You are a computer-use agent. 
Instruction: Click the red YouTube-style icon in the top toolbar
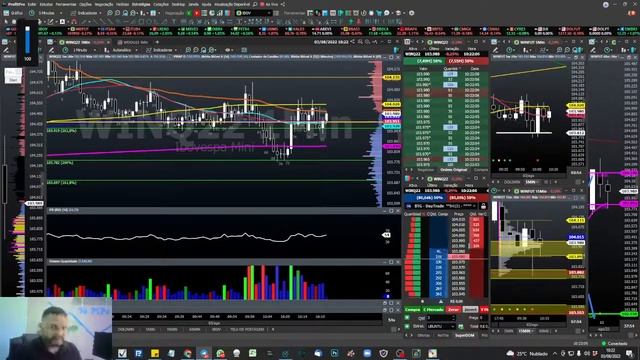(x=197, y=13)
